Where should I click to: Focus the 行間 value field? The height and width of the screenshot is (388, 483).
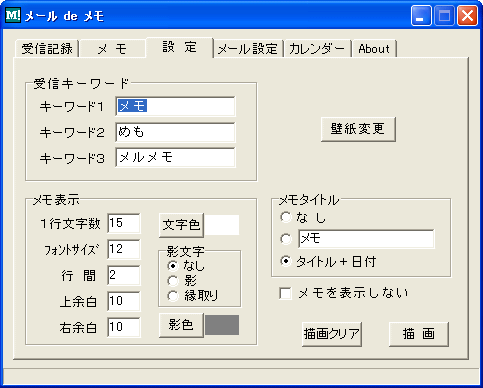[124, 275]
